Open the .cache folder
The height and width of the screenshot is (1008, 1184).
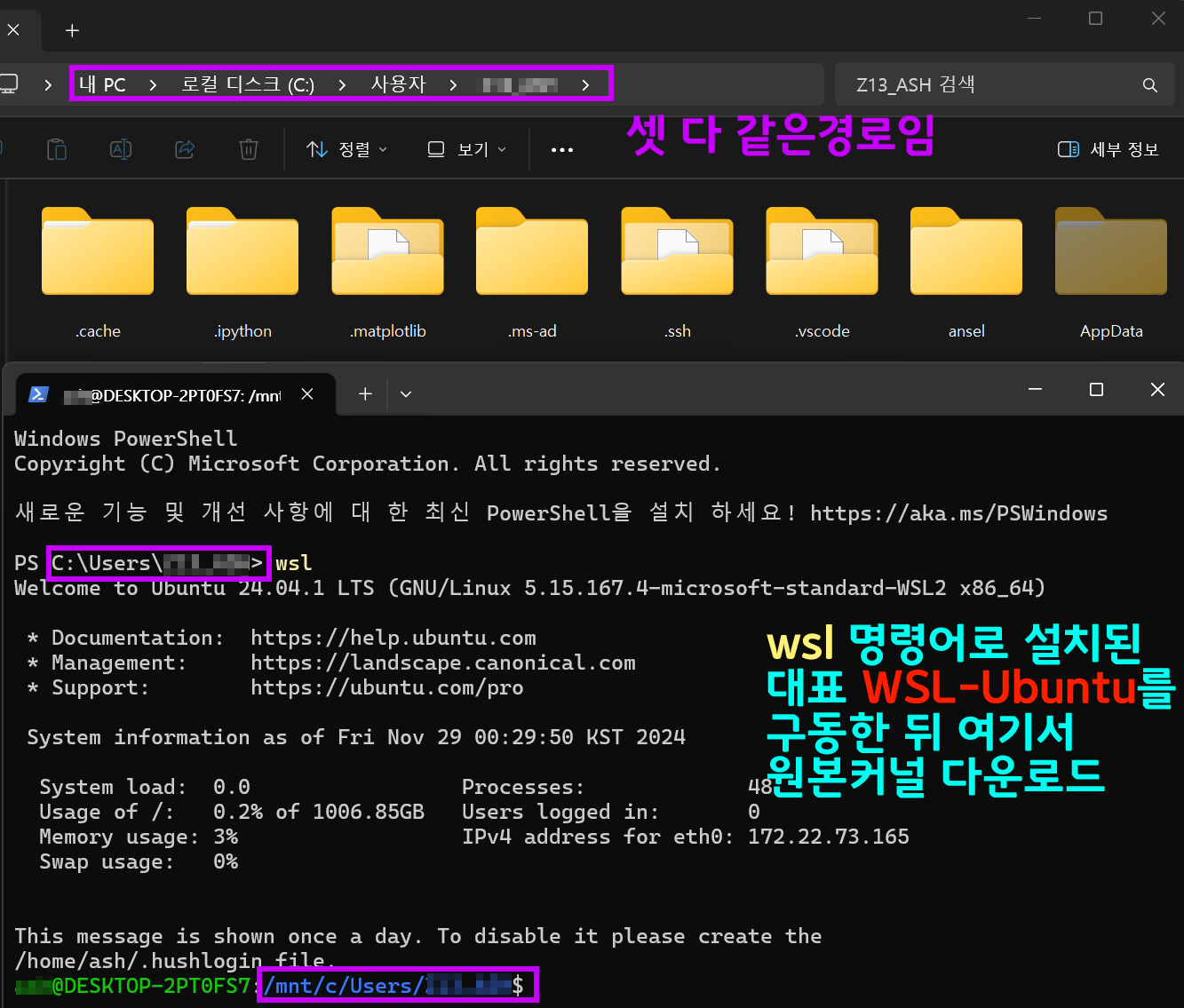(98, 274)
